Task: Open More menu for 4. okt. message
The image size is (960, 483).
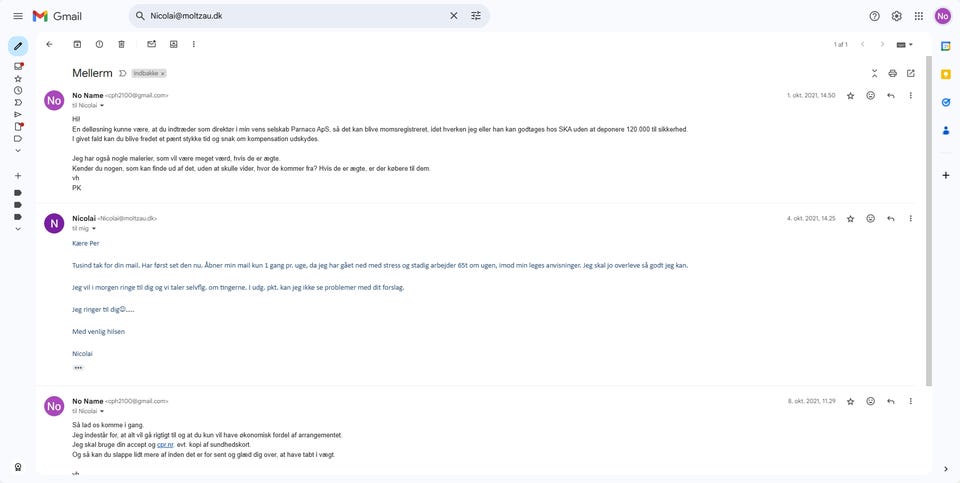Action: pos(910,219)
